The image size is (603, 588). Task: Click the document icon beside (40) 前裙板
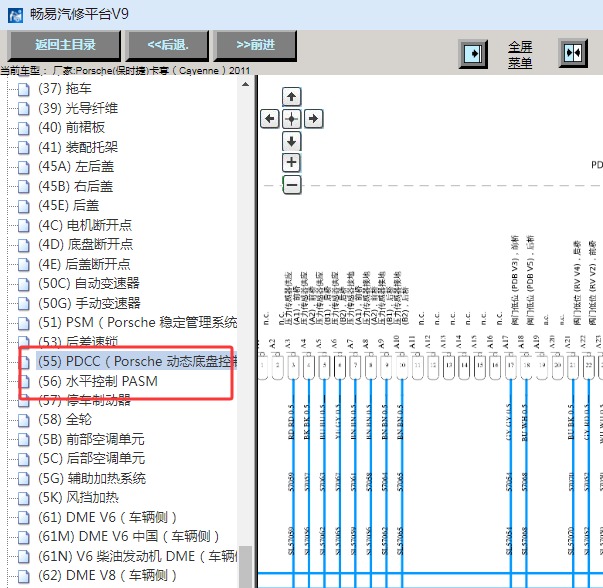[24, 128]
